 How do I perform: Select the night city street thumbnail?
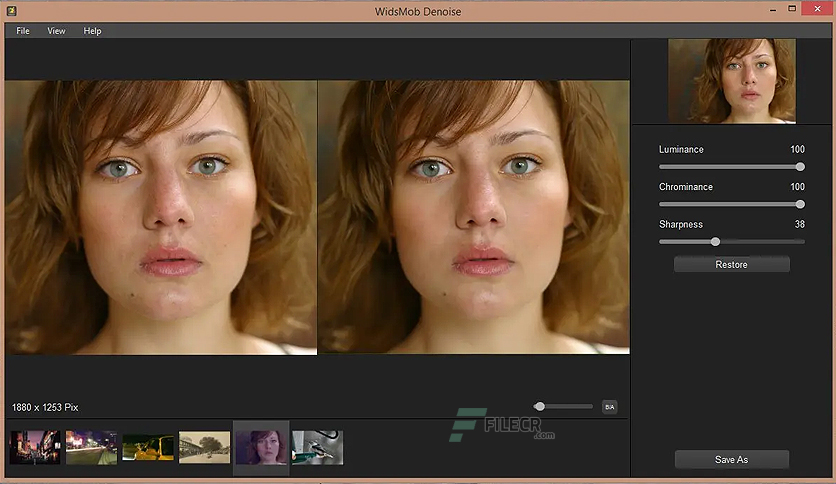[x=35, y=447]
